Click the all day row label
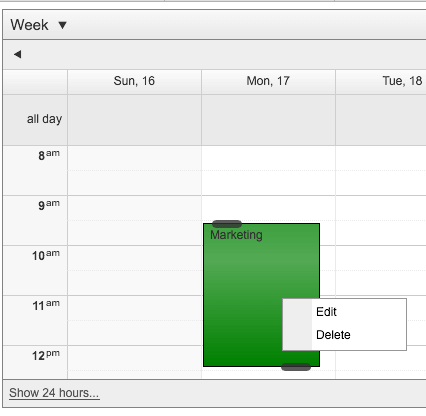 point(44,119)
